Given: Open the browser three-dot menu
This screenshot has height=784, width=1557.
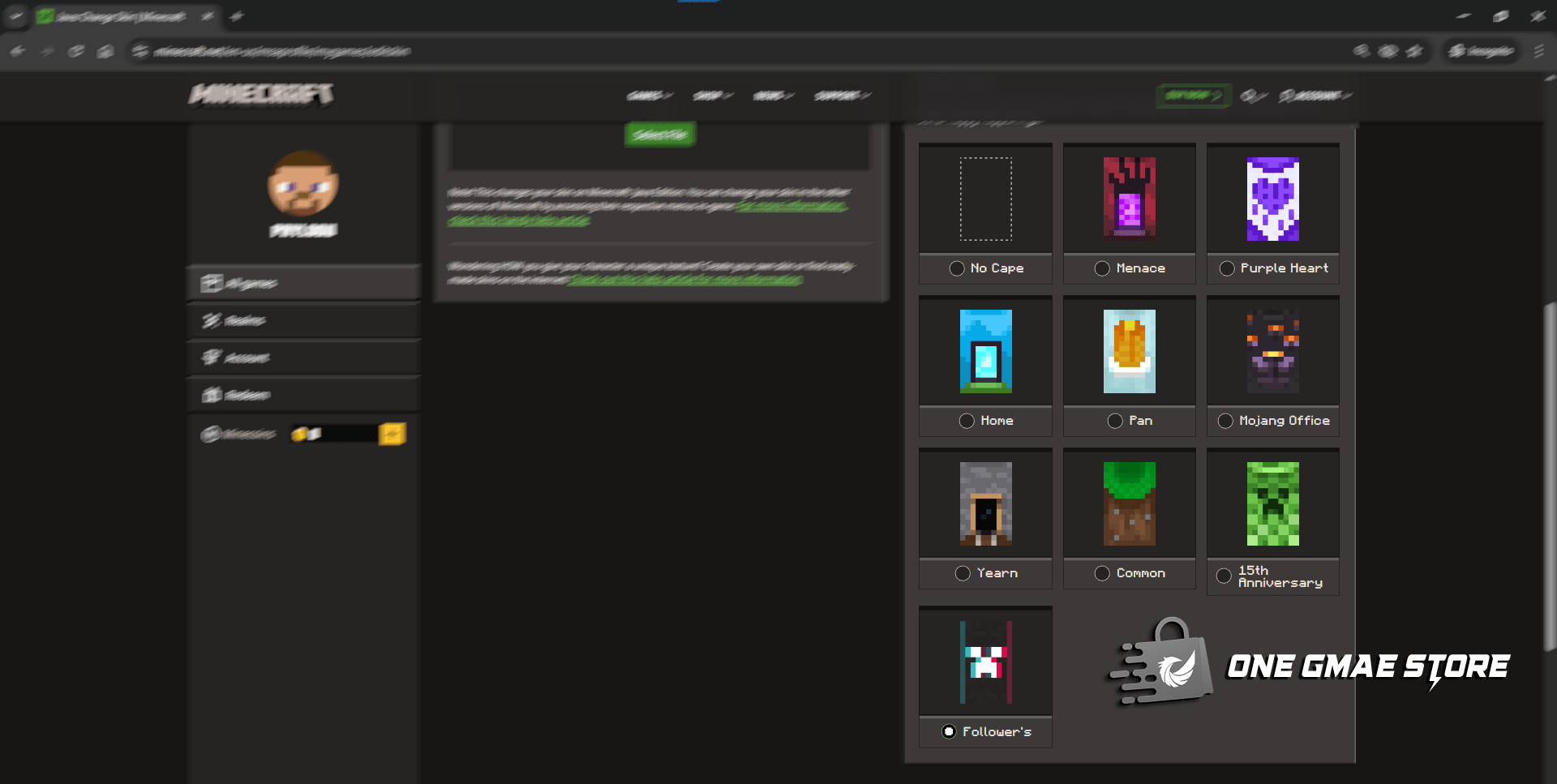Looking at the screenshot, I should point(1538,51).
